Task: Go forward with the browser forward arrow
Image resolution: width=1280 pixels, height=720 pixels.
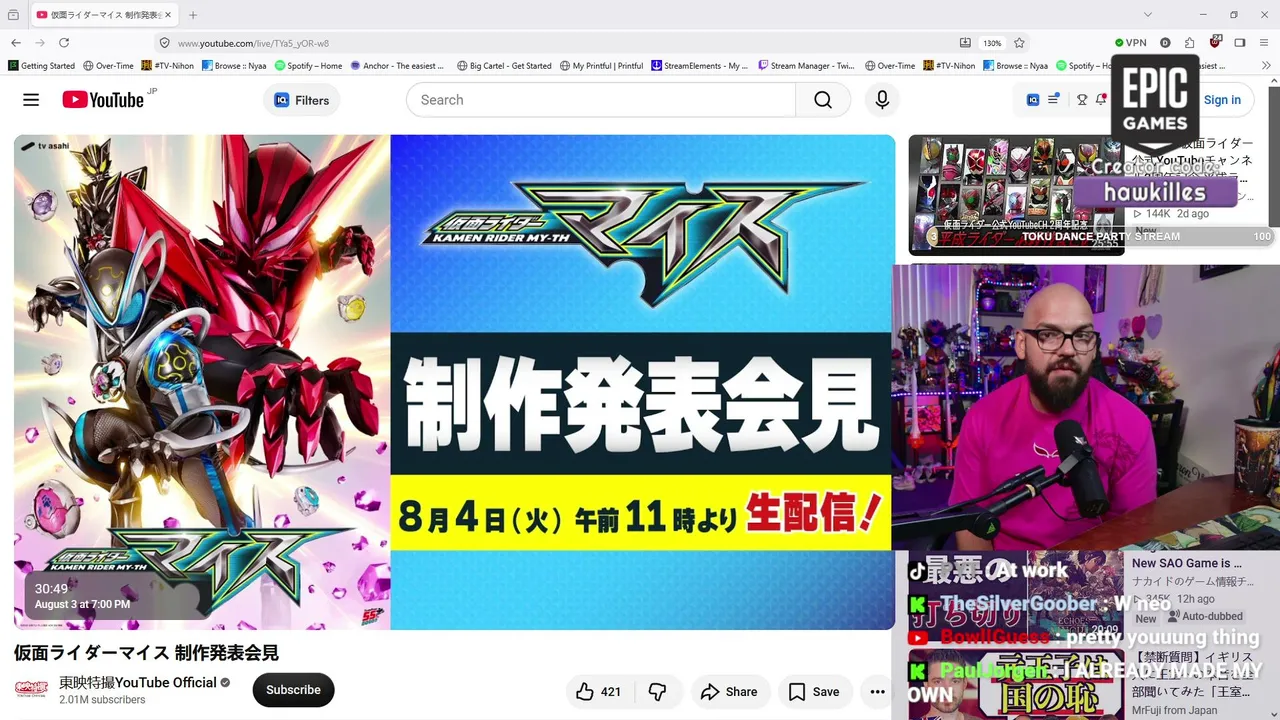Action: pyautogui.click(x=40, y=43)
